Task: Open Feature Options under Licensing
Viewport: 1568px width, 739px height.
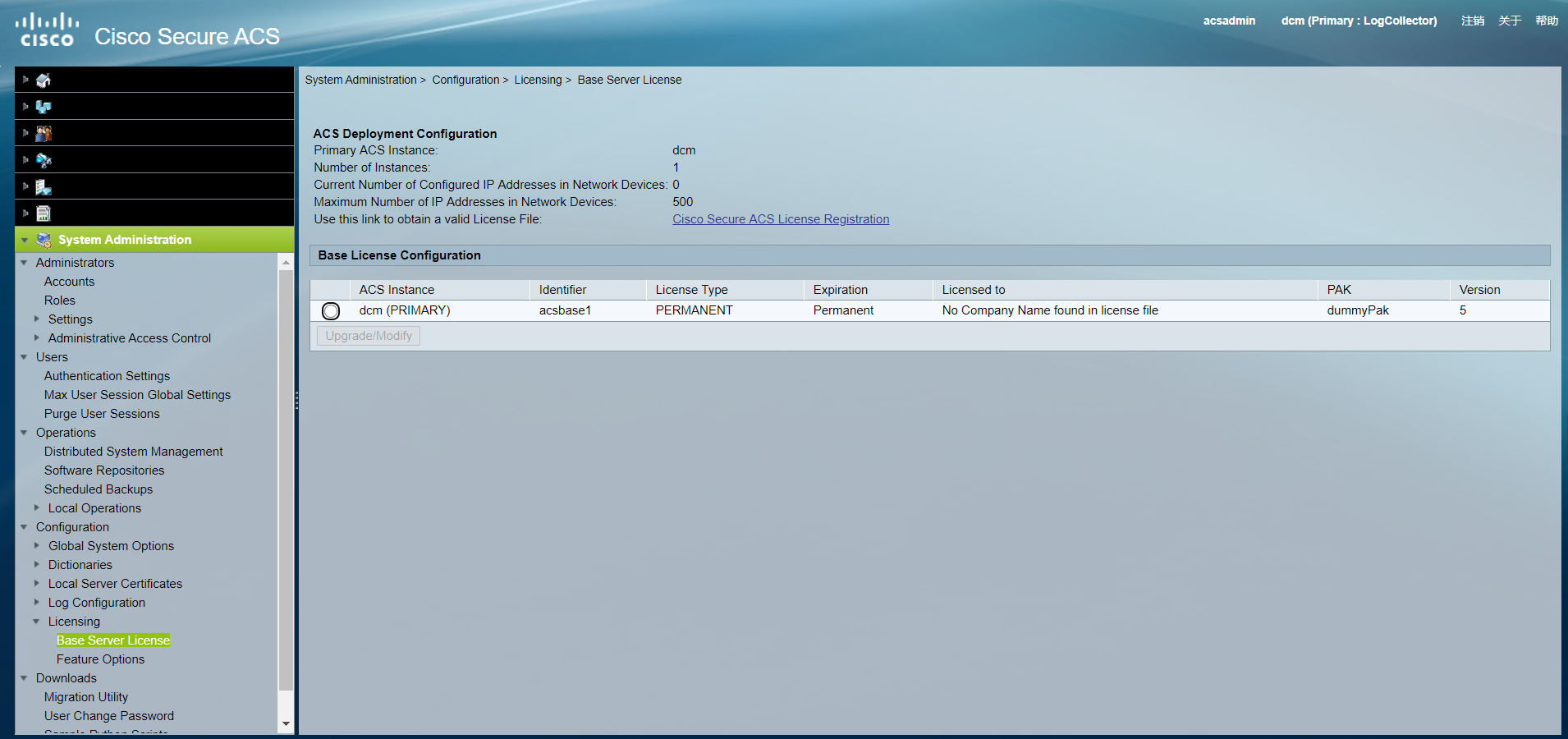Action: [100, 659]
